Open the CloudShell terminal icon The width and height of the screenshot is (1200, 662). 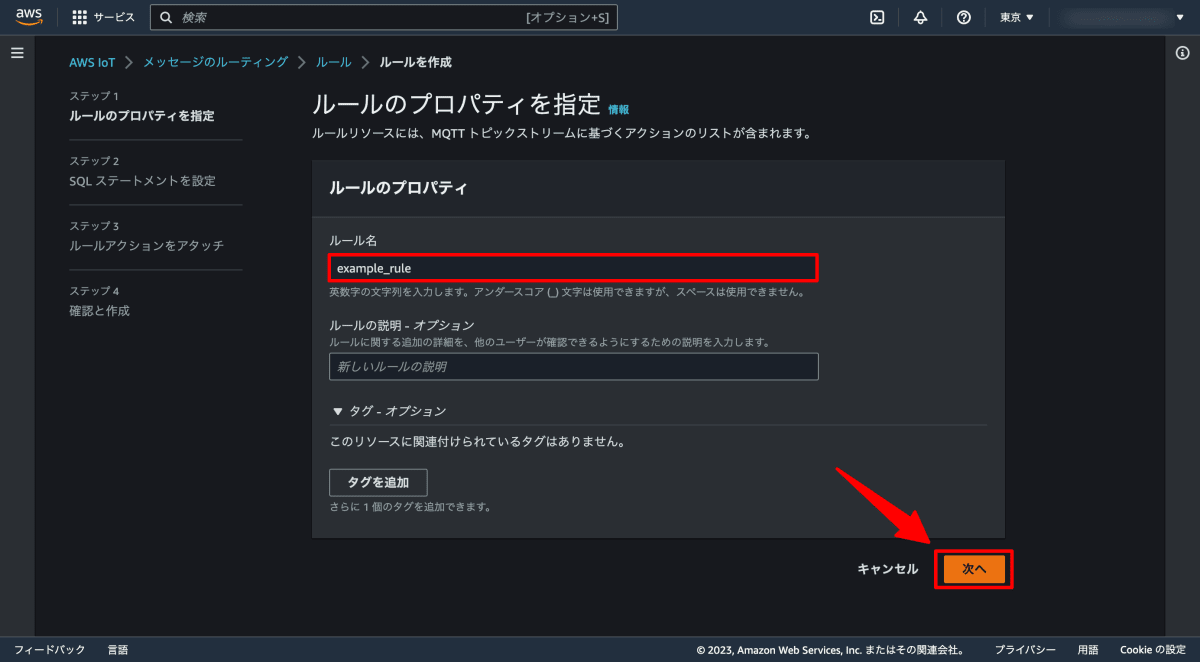[877, 17]
